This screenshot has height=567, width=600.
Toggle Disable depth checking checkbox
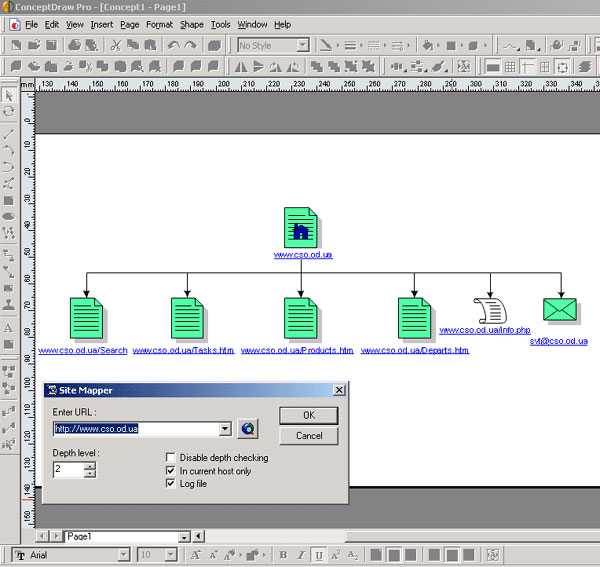[171, 458]
